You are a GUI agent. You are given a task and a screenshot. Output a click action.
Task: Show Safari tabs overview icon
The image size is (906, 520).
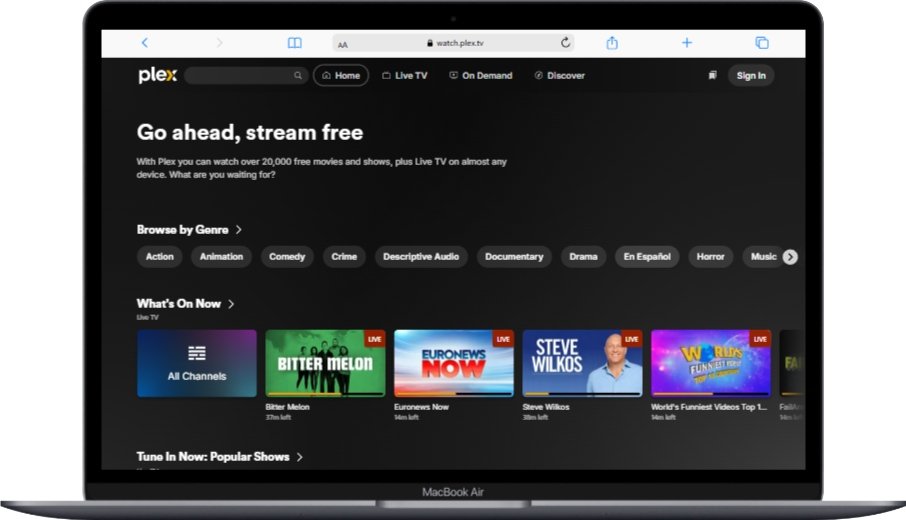click(x=762, y=43)
